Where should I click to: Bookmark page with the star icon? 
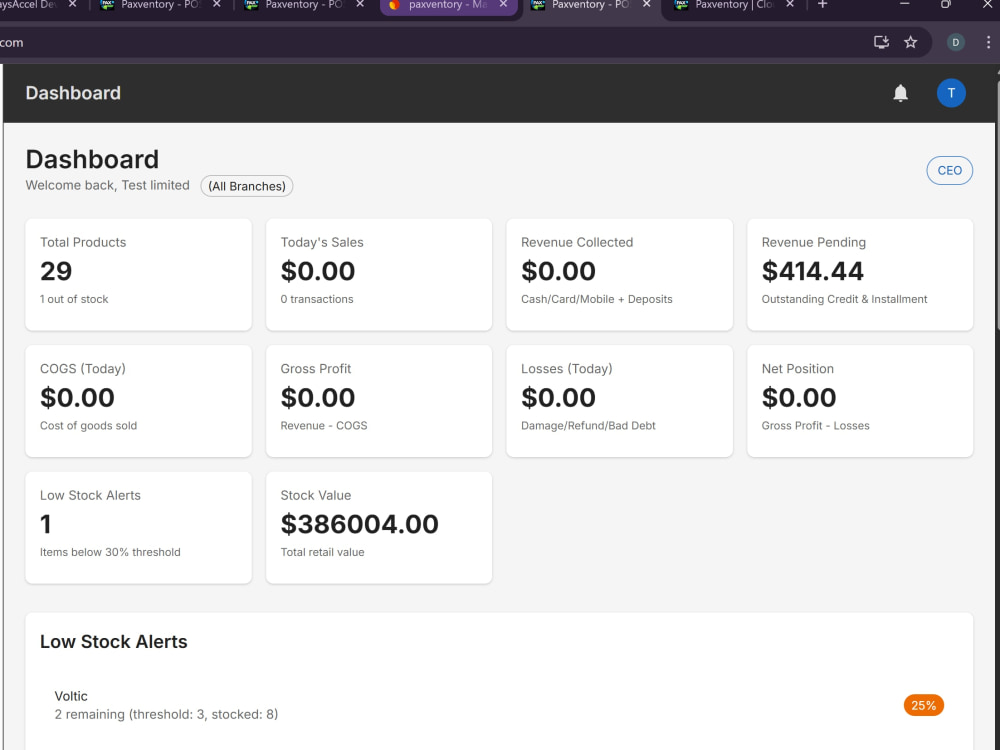[910, 42]
